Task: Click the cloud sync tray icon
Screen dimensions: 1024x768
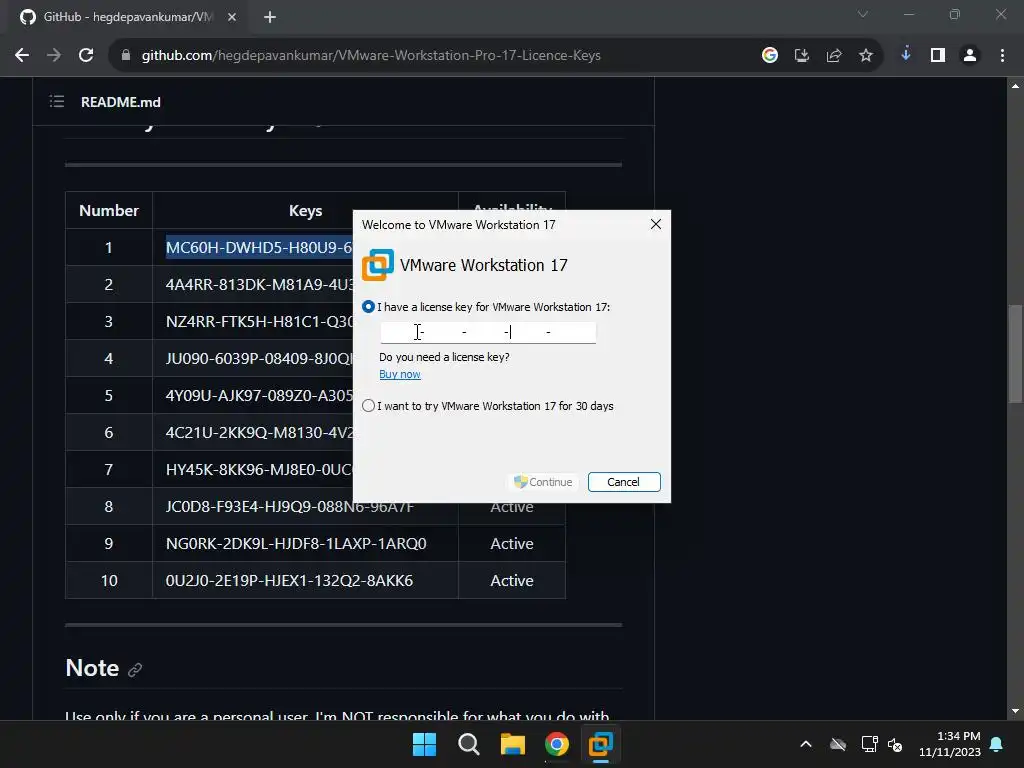Action: (838, 744)
